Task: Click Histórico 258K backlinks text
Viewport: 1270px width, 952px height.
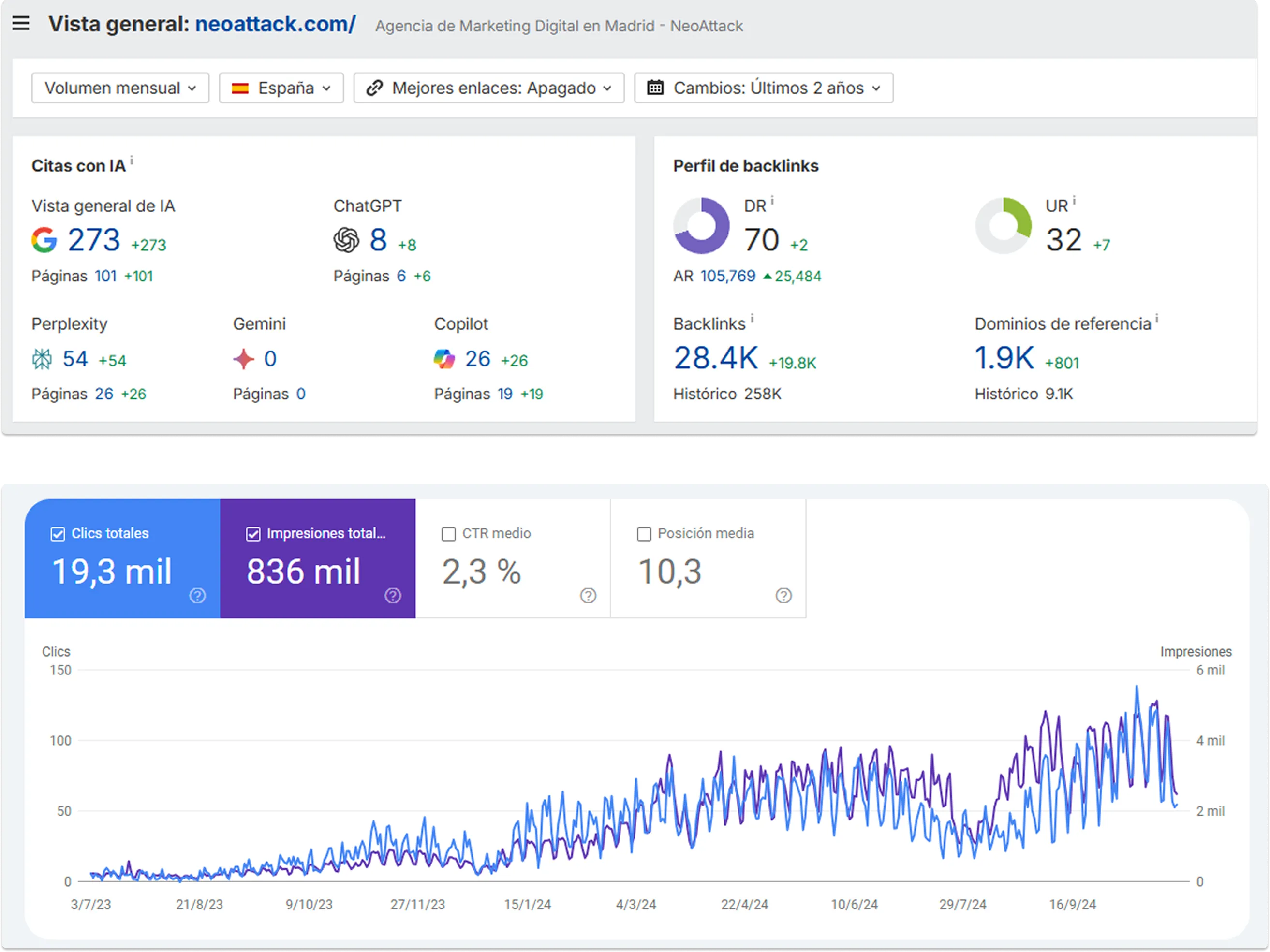Action: (x=727, y=394)
